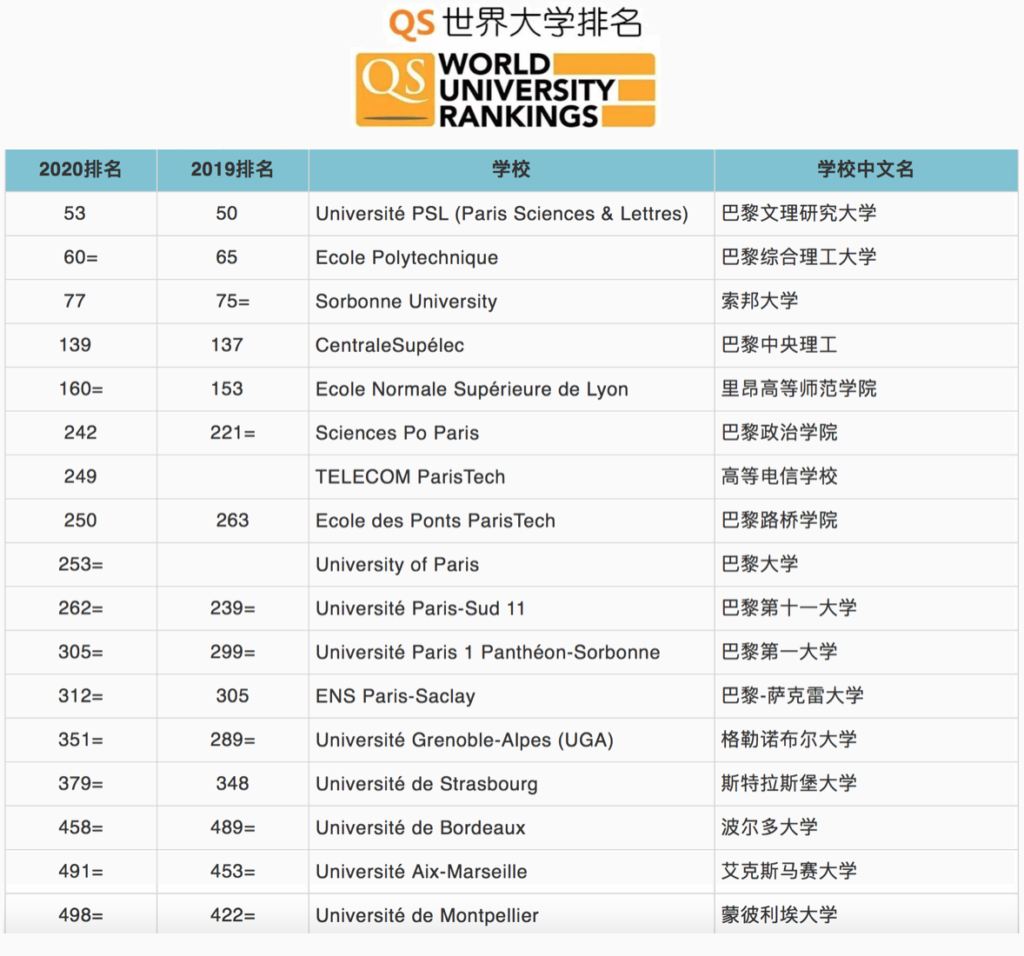Screen dimensions: 1024x956
Task: Click Université Grenoble-Alpes (UGA)
Action: click(x=464, y=740)
